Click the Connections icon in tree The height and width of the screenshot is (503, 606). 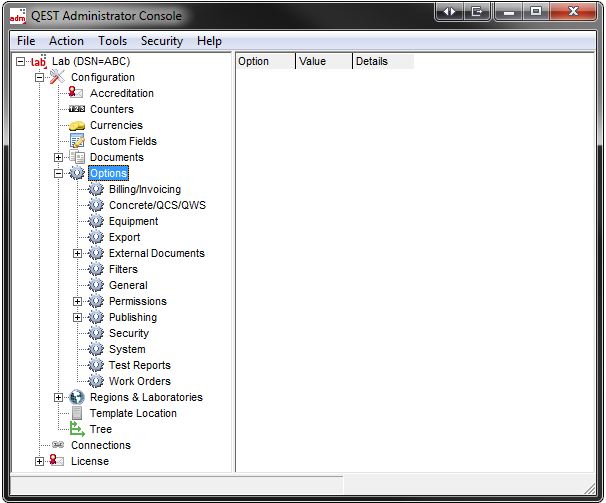tap(58, 445)
